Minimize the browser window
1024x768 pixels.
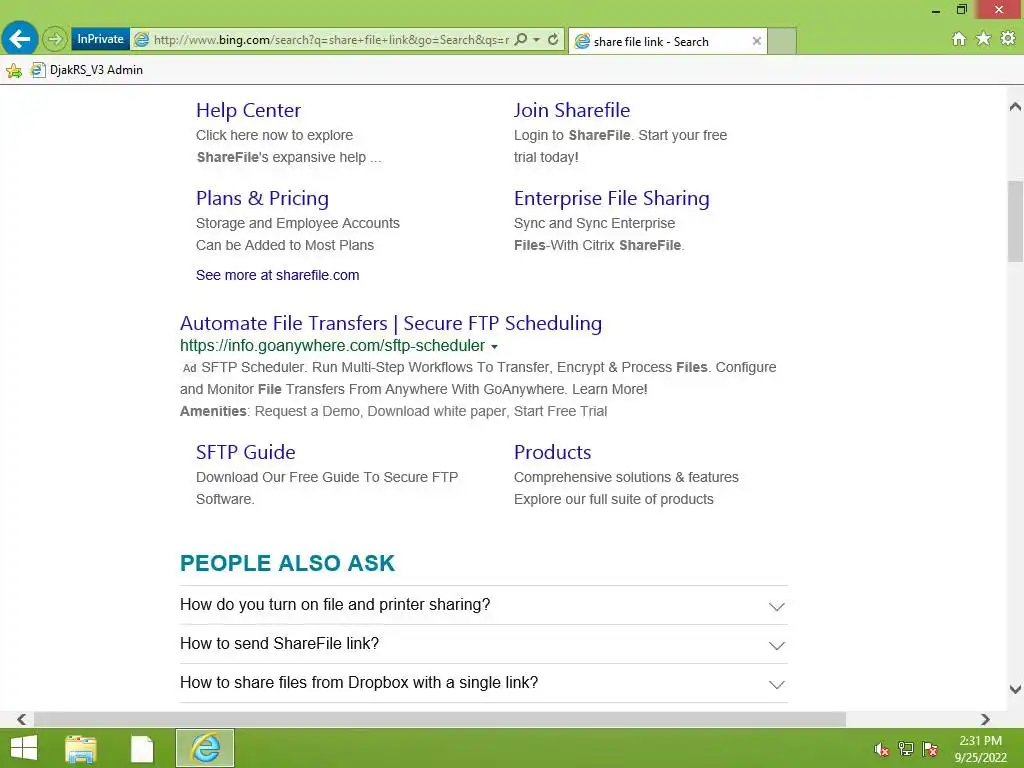[936, 10]
